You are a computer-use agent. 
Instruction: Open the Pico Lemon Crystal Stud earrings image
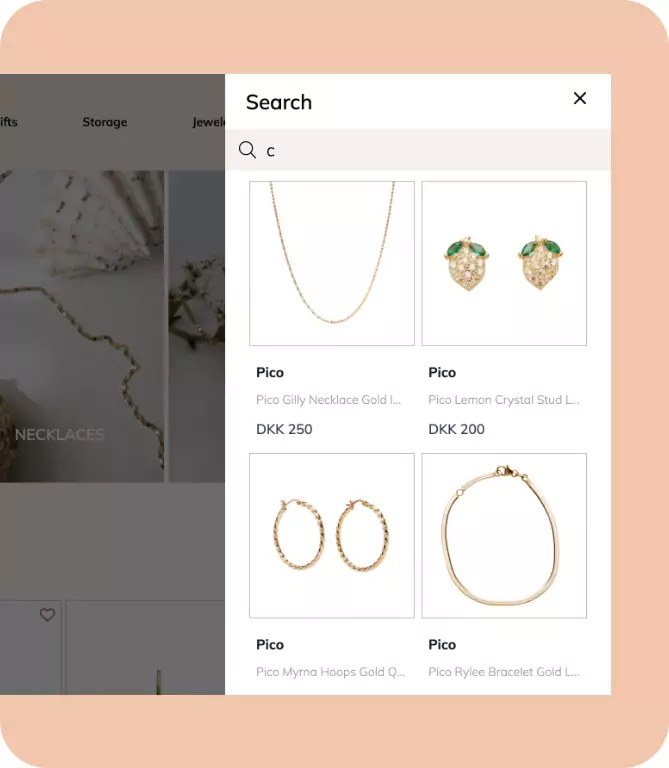[x=504, y=264]
